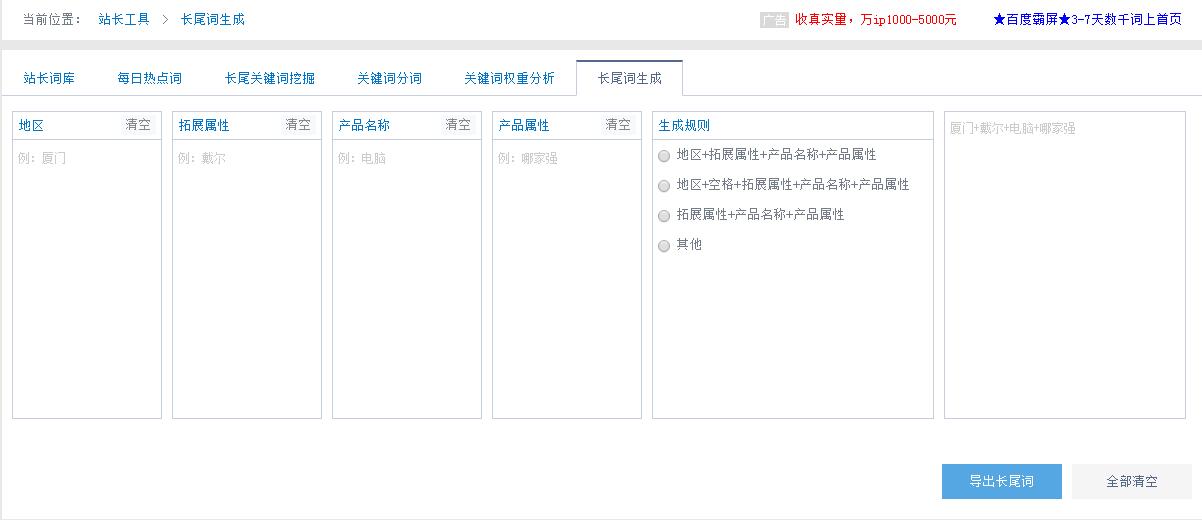Clear the 产品名称 list with 清空
This screenshot has height=520, width=1202.
pyautogui.click(x=458, y=125)
